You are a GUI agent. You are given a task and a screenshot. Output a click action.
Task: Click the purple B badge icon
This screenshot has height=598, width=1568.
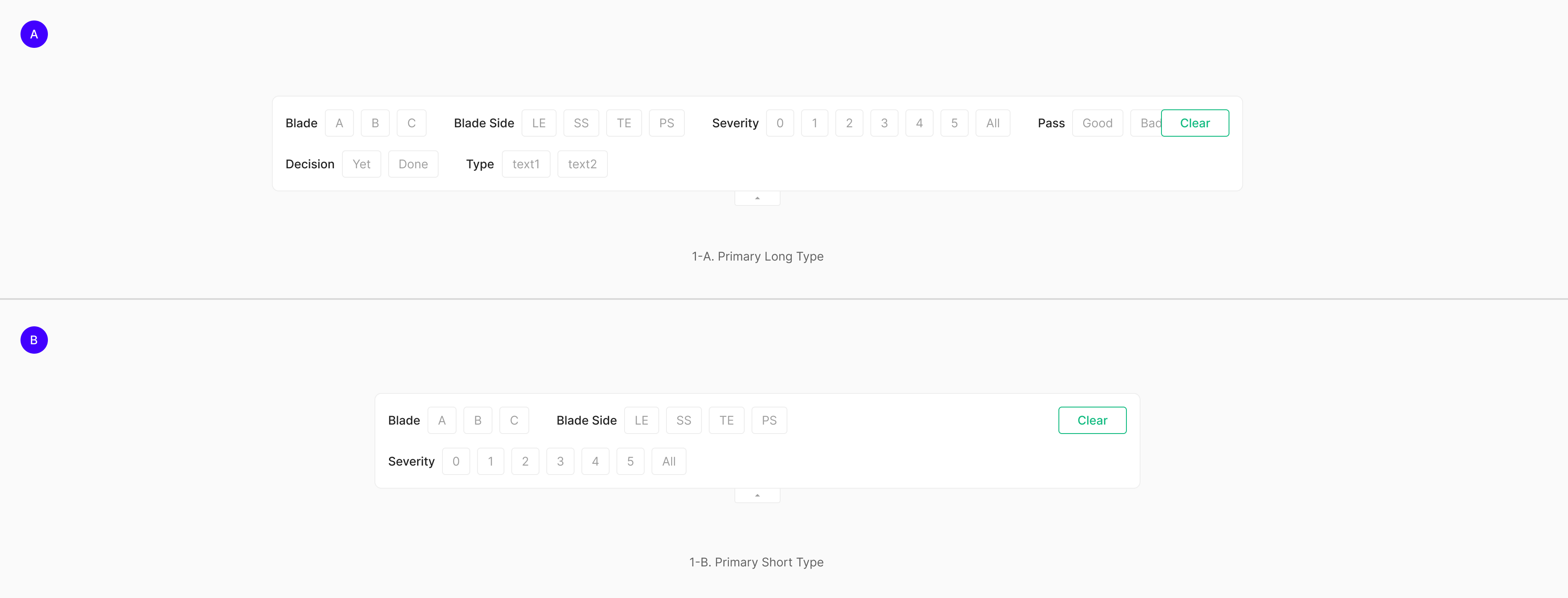coord(34,340)
